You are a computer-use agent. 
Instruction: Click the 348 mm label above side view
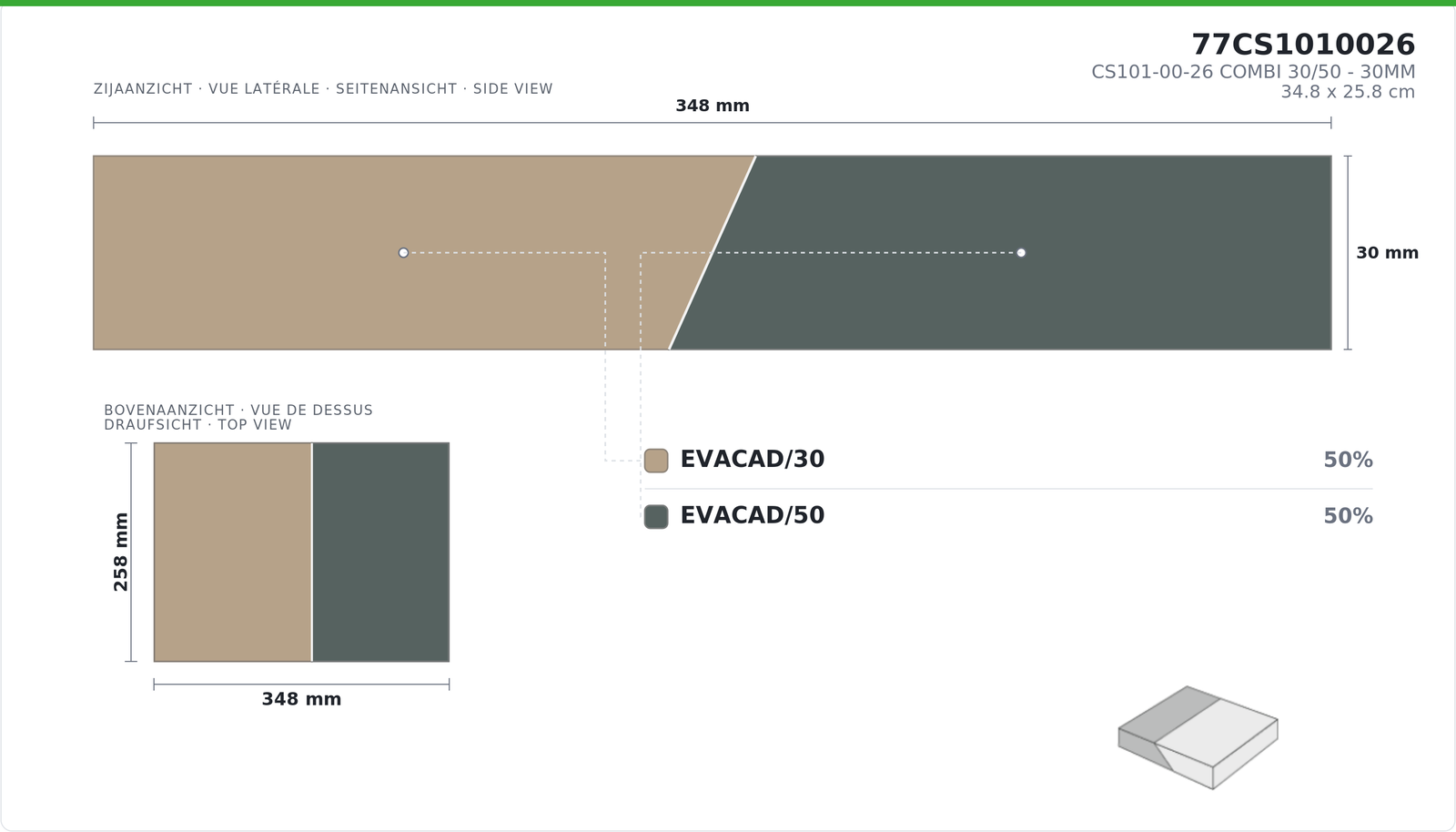point(713,106)
